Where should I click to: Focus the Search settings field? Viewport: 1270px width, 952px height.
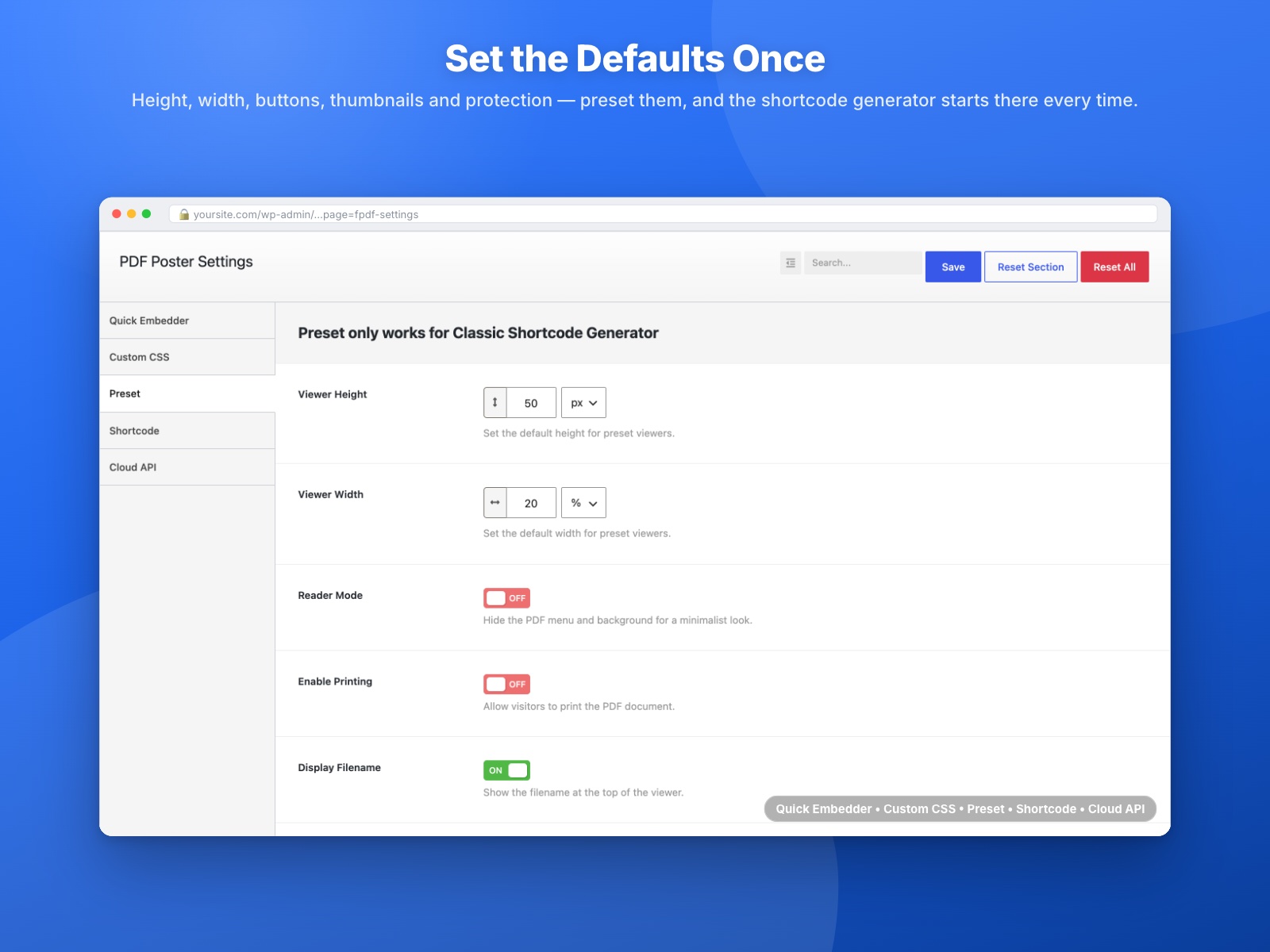pyautogui.click(x=863, y=263)
